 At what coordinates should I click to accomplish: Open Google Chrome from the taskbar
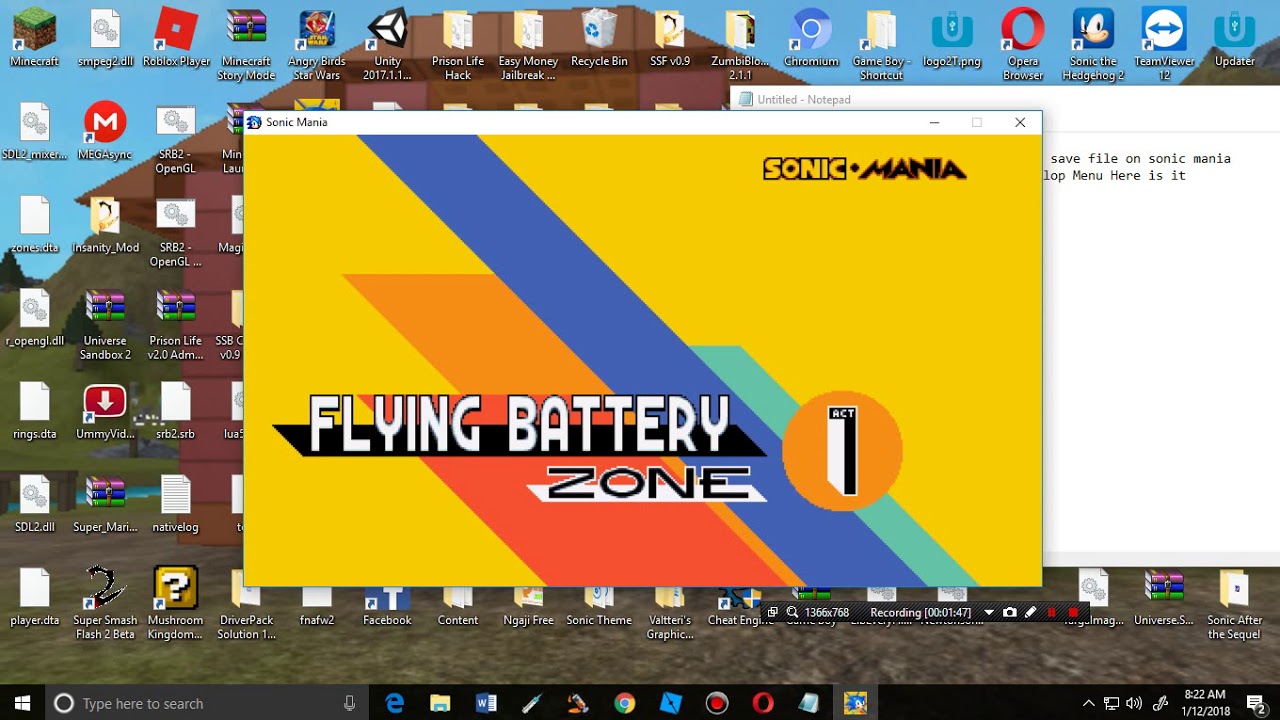624,703
